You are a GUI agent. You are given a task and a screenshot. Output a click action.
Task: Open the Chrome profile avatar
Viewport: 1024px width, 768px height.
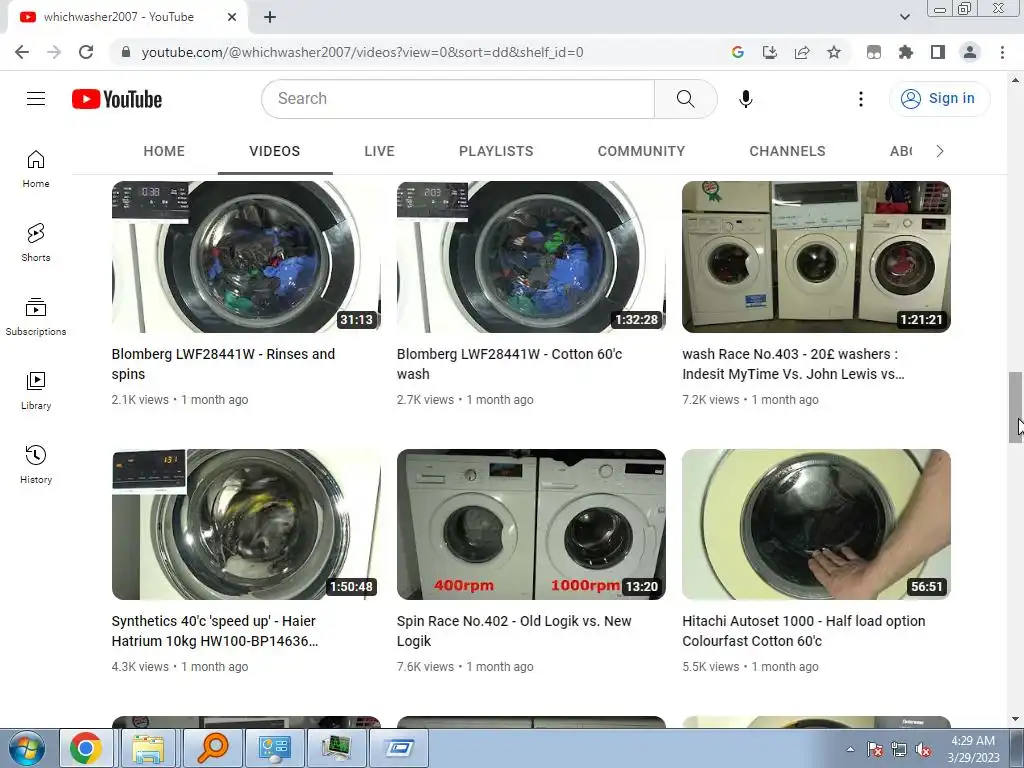[x=970, y=52]
